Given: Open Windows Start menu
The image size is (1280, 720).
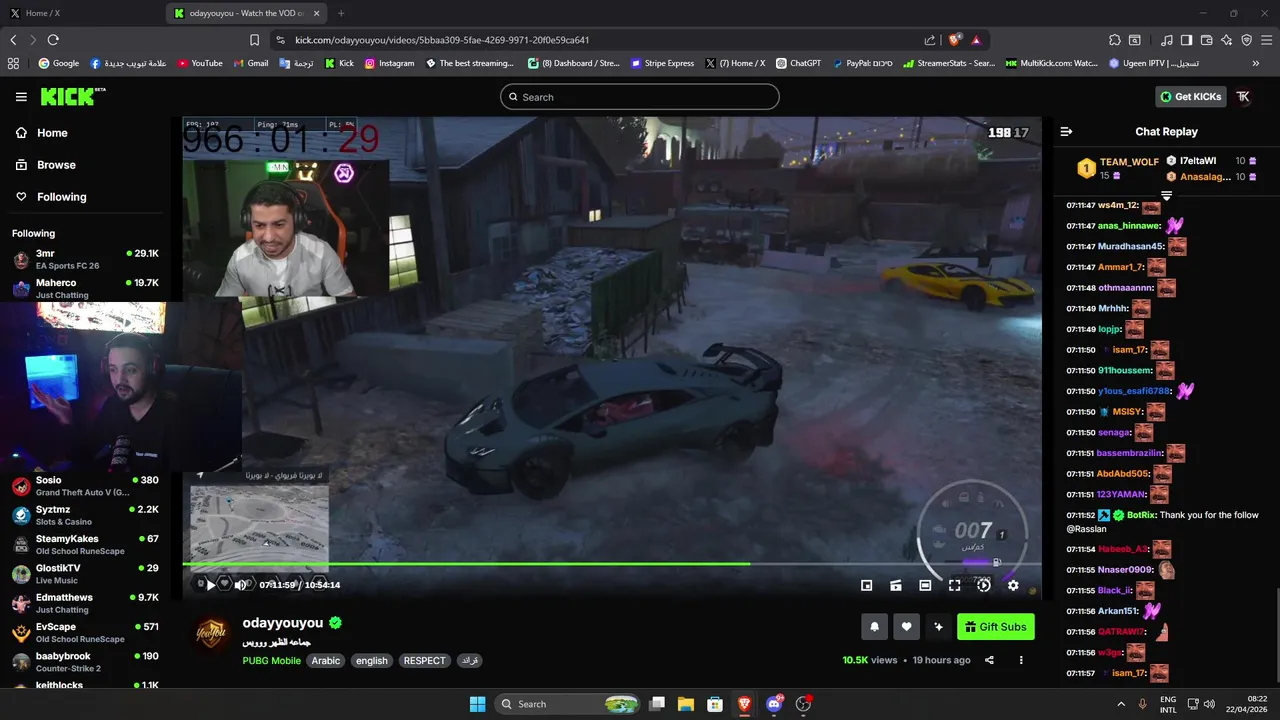Looking at the screenshot, I should tap(477, 704).
